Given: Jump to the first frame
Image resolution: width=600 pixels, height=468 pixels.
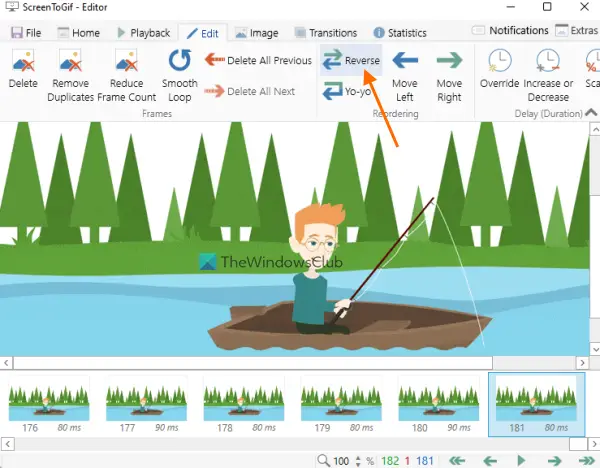Looking at the screenshot, I should click(x=457, y=461).
